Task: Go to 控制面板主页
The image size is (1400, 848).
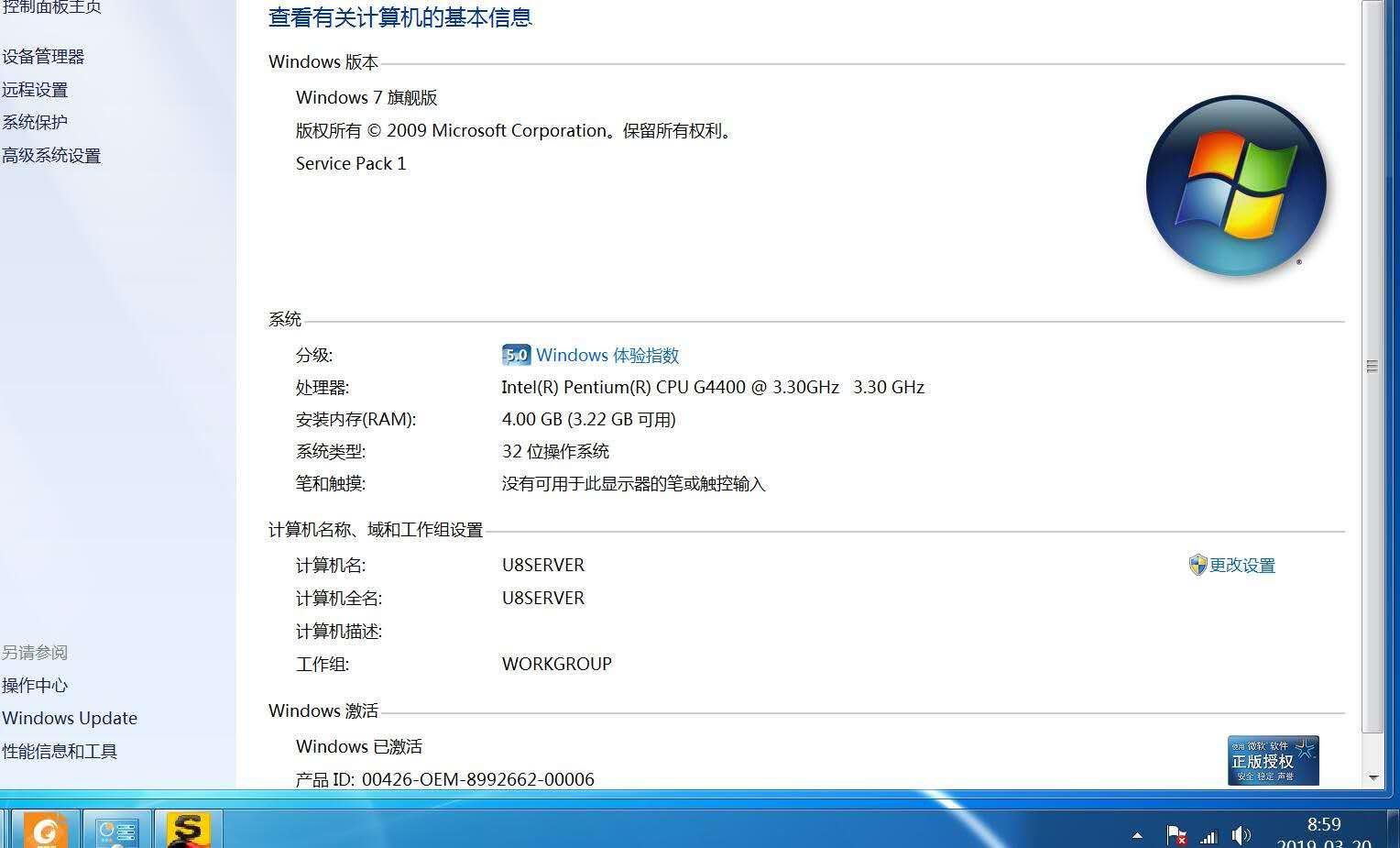Action: click(51, 7)
